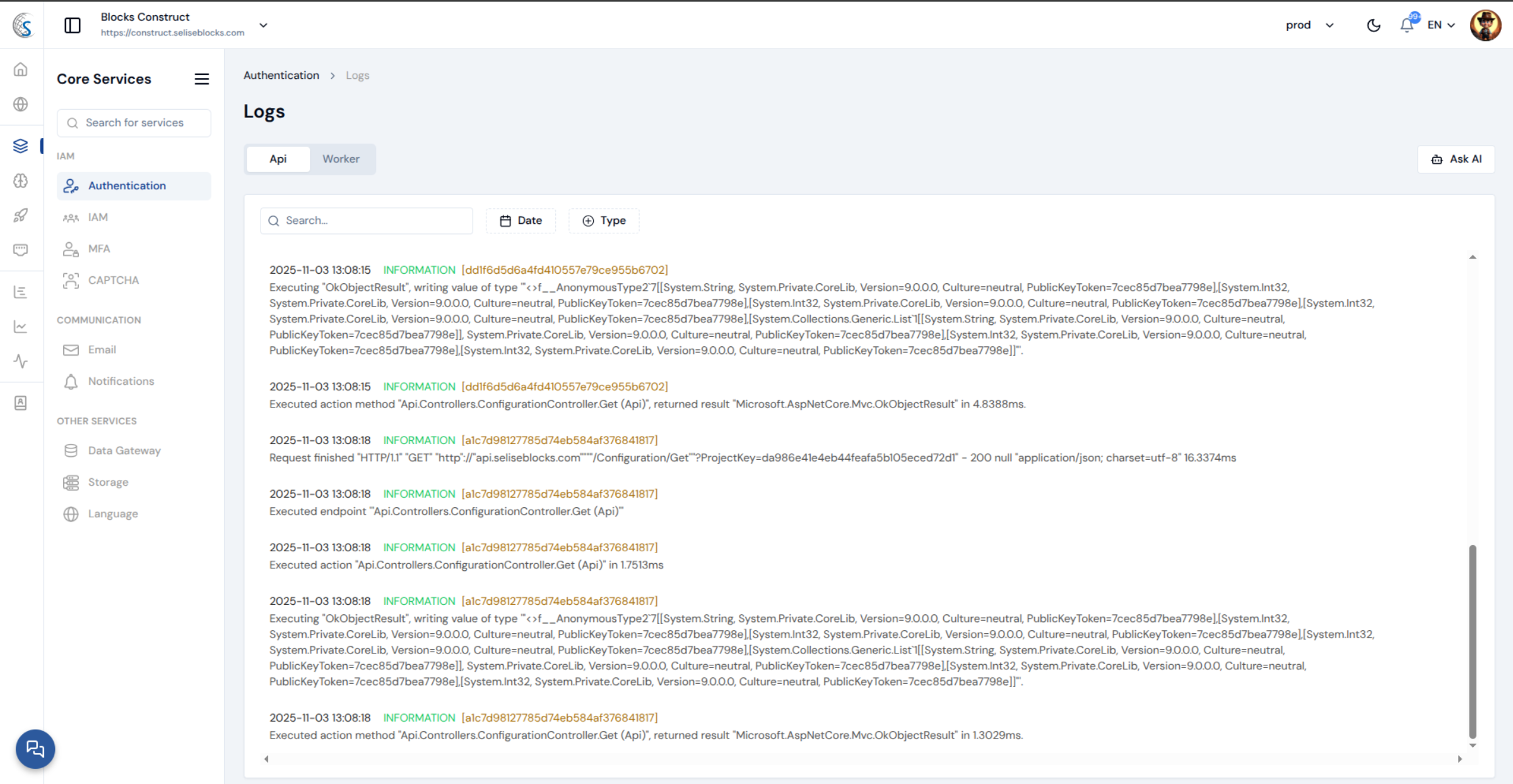Viewport: 1513px width, 784px height.
Task: Click the activity pulse icon in rail
Action: click(21, 361)
